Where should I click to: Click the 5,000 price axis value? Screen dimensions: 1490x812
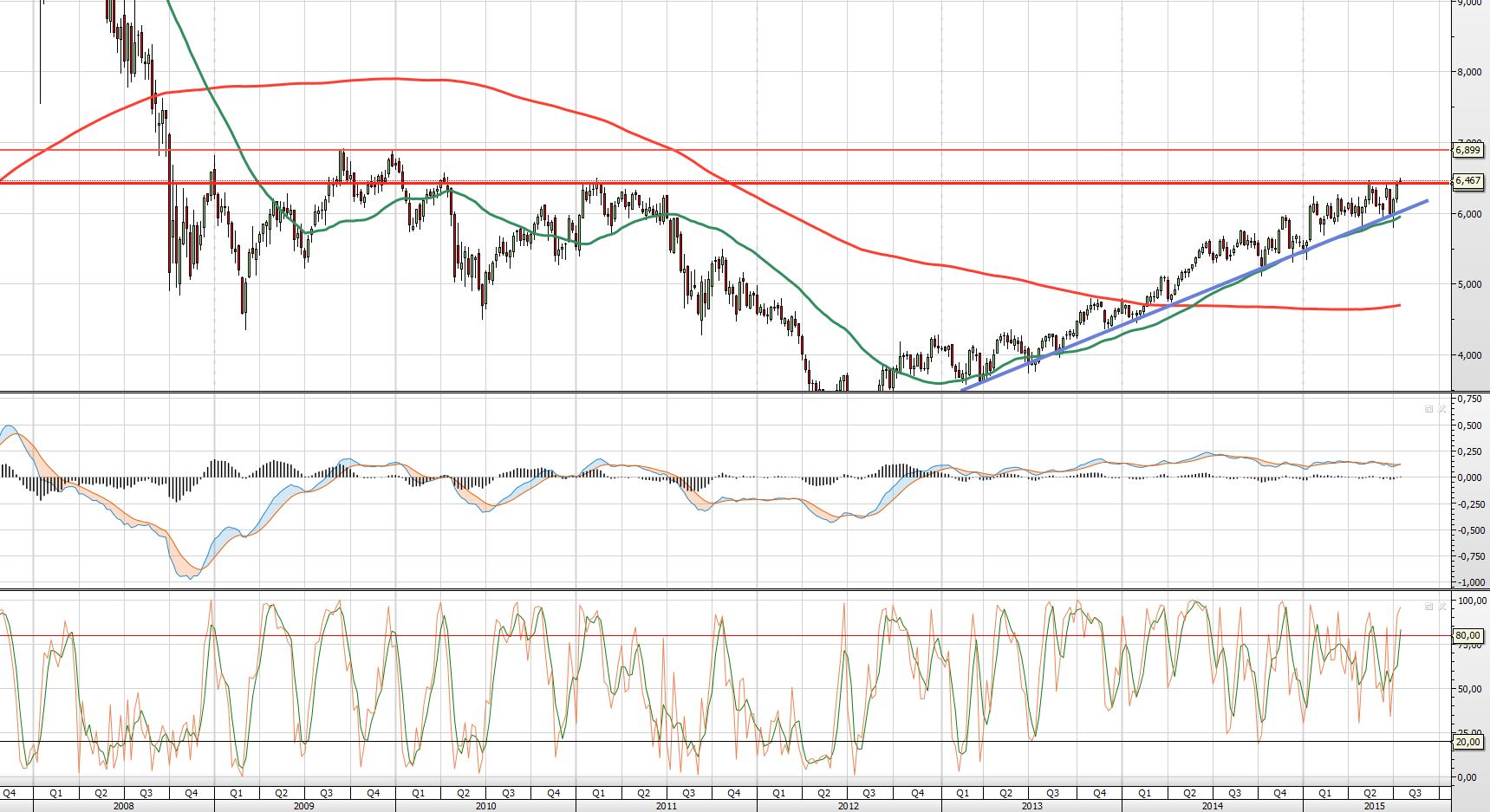tap(1469, 284)
